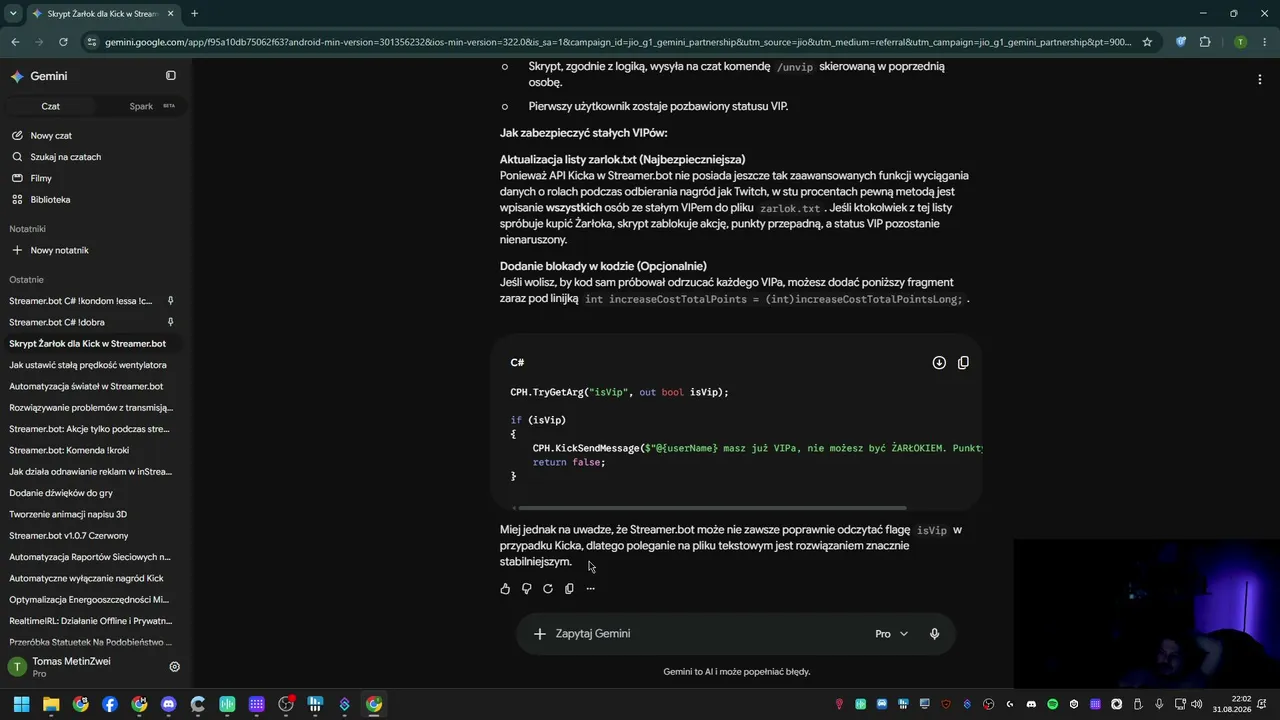Screen dimensions: 1280x720
Task: Download the C# code snippet
Action: point(939,363)
